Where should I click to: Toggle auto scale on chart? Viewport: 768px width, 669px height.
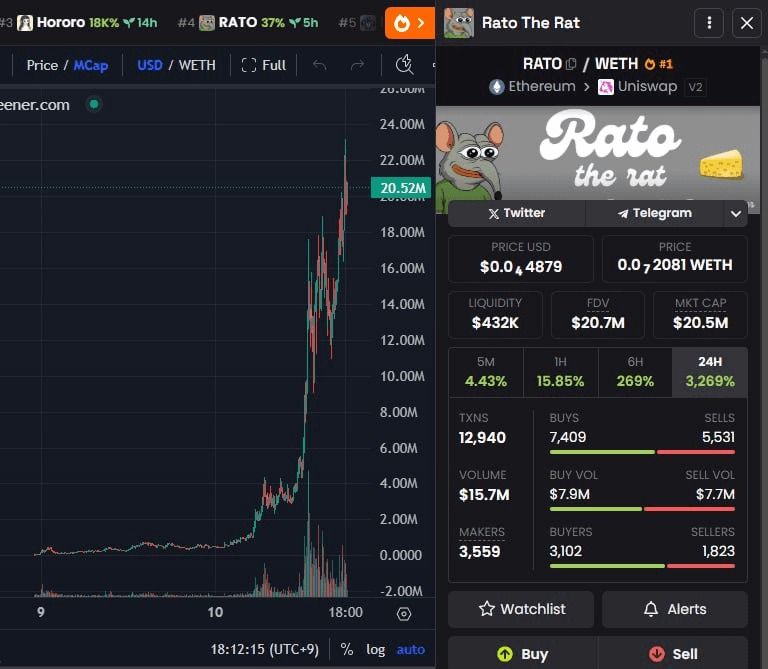pyautogui.click(x=410, y=649)
